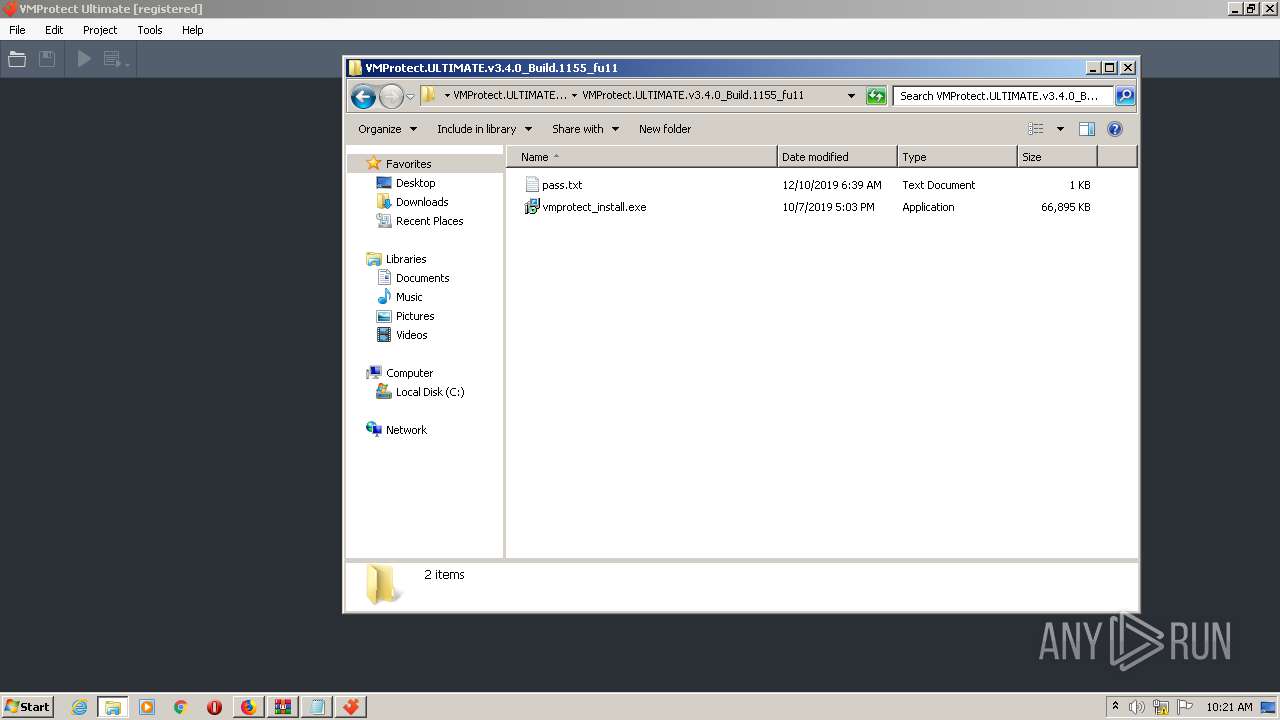Image resolution: width=1280 pixels, height=720 pixels.
Task: Click the Execute play icon in VMProtect toolbar
Action: (x=84, y=59)
